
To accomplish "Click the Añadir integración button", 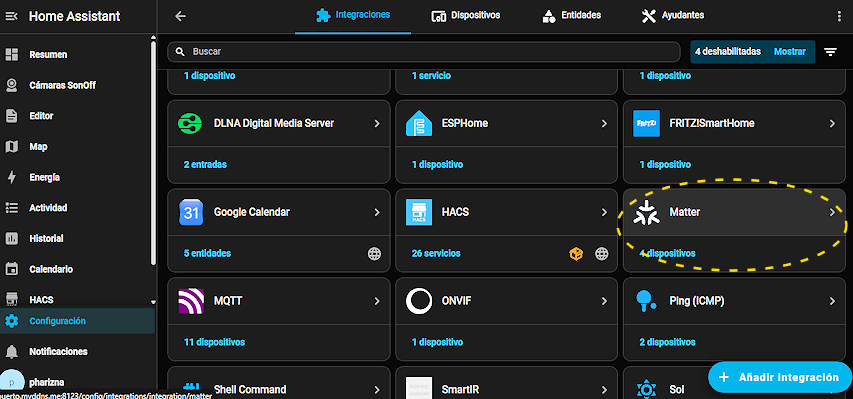I will [780, 377].
